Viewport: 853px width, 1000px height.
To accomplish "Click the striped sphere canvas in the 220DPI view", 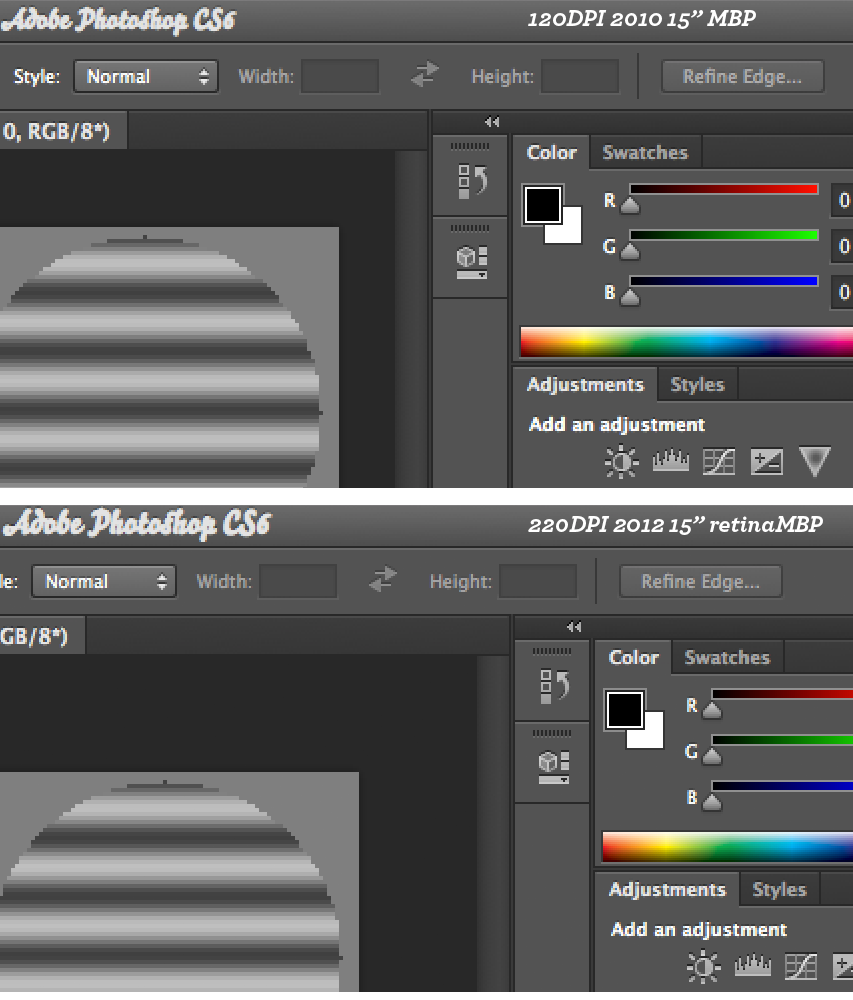I will [171, 885].
